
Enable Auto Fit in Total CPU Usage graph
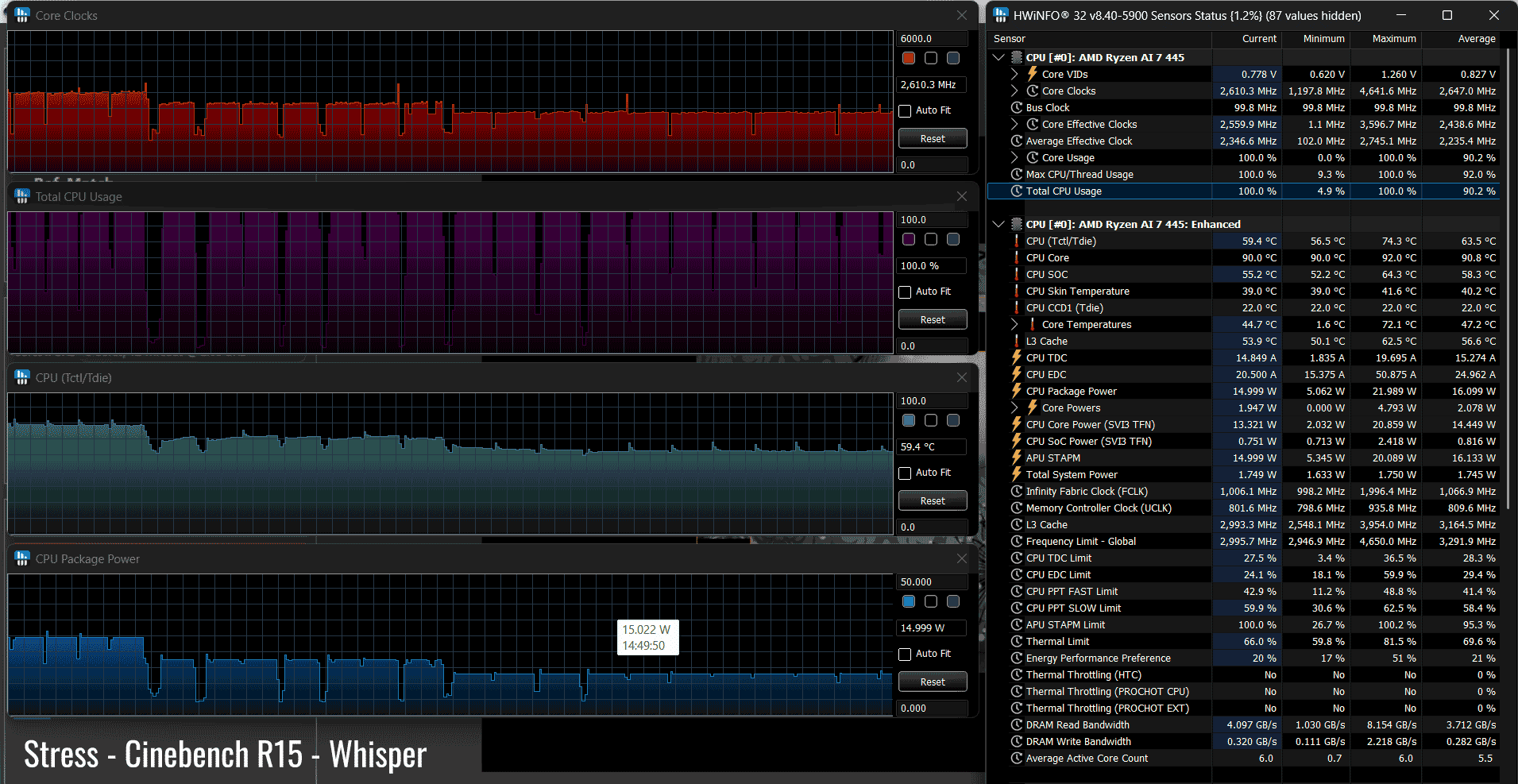(905, 292)
